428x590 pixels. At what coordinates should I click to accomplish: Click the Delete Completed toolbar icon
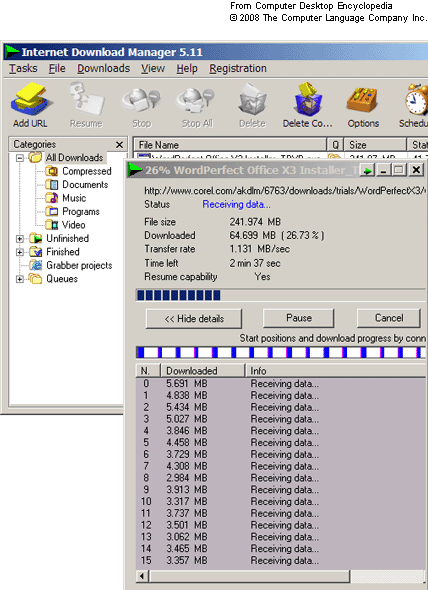tap(308, 99)
